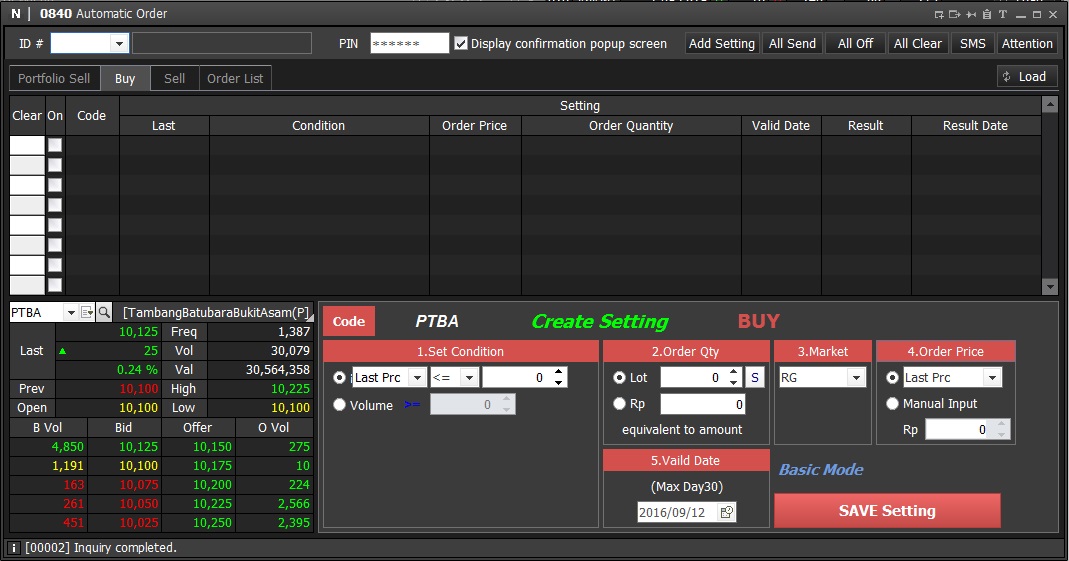Select the Volume condition radio button
The height and width of the screenshot is (561, 1069).
point(340,405)
